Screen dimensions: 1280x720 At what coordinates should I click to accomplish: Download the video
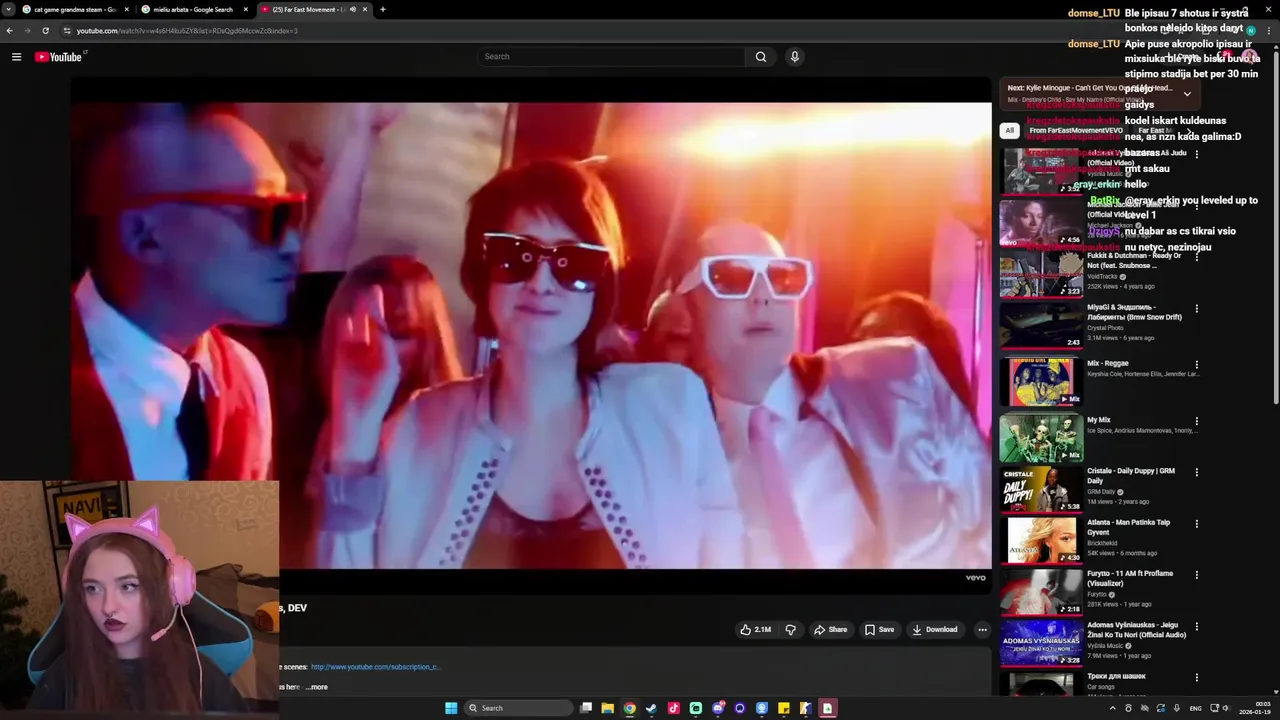935,630
